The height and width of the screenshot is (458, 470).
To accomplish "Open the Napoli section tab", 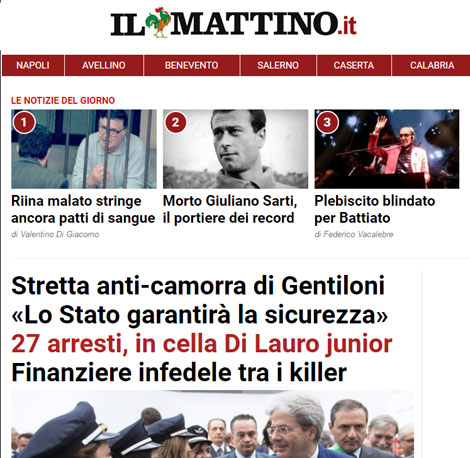I will (33, 65).
